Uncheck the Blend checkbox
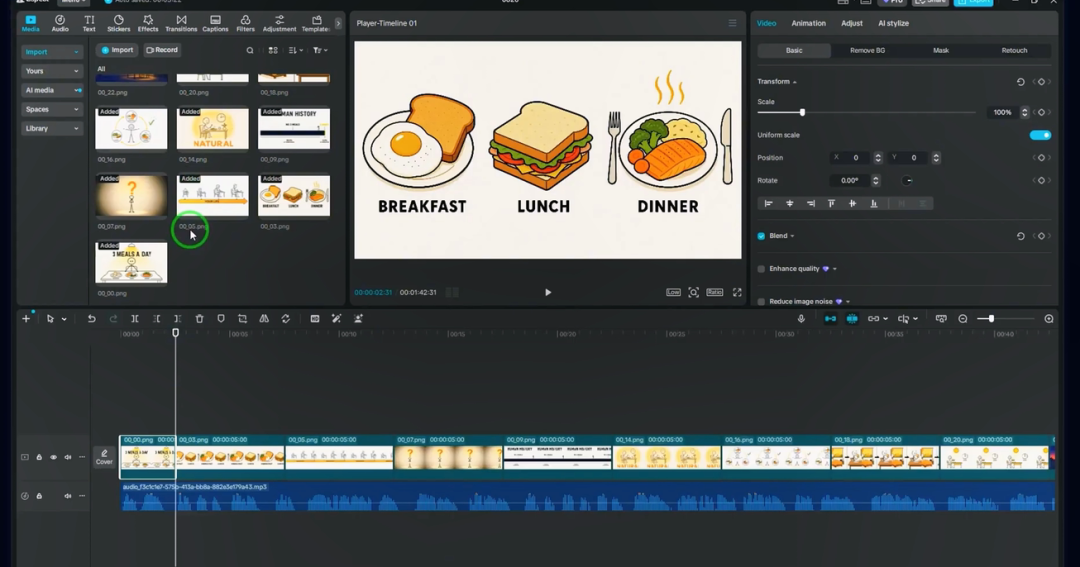 (761, 236)
